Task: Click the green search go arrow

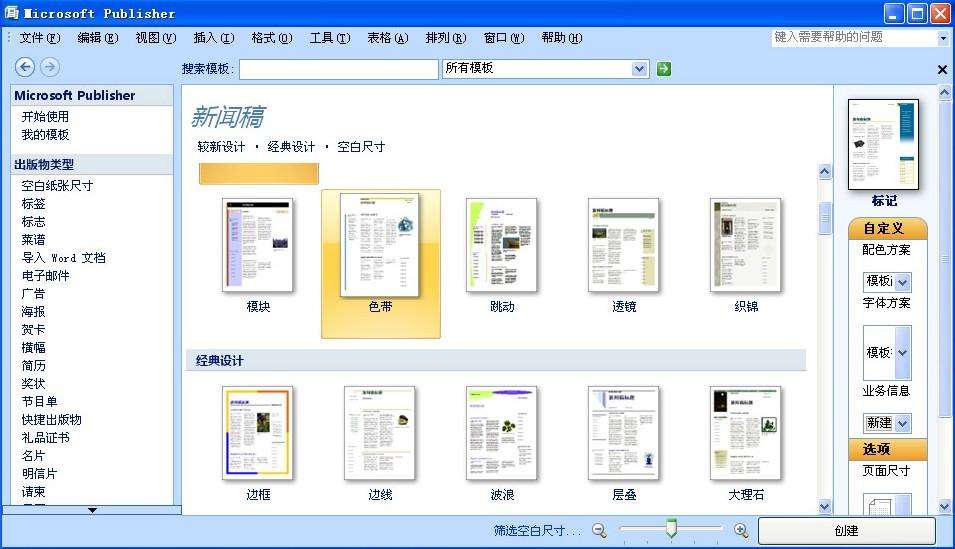Action: pyautogui.click(x=664, y=69)
